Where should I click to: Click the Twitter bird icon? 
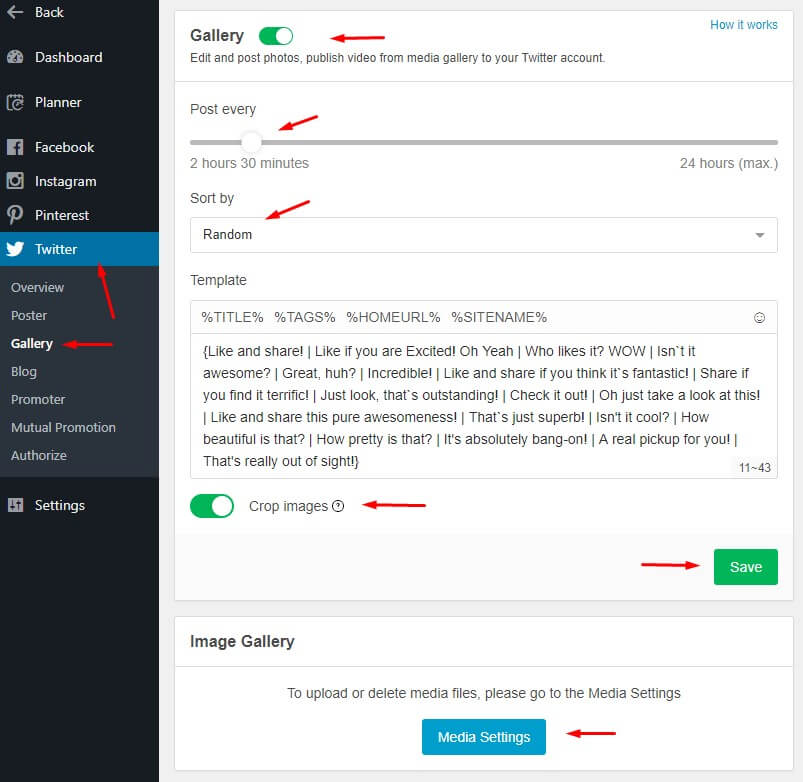pos(15,249)
